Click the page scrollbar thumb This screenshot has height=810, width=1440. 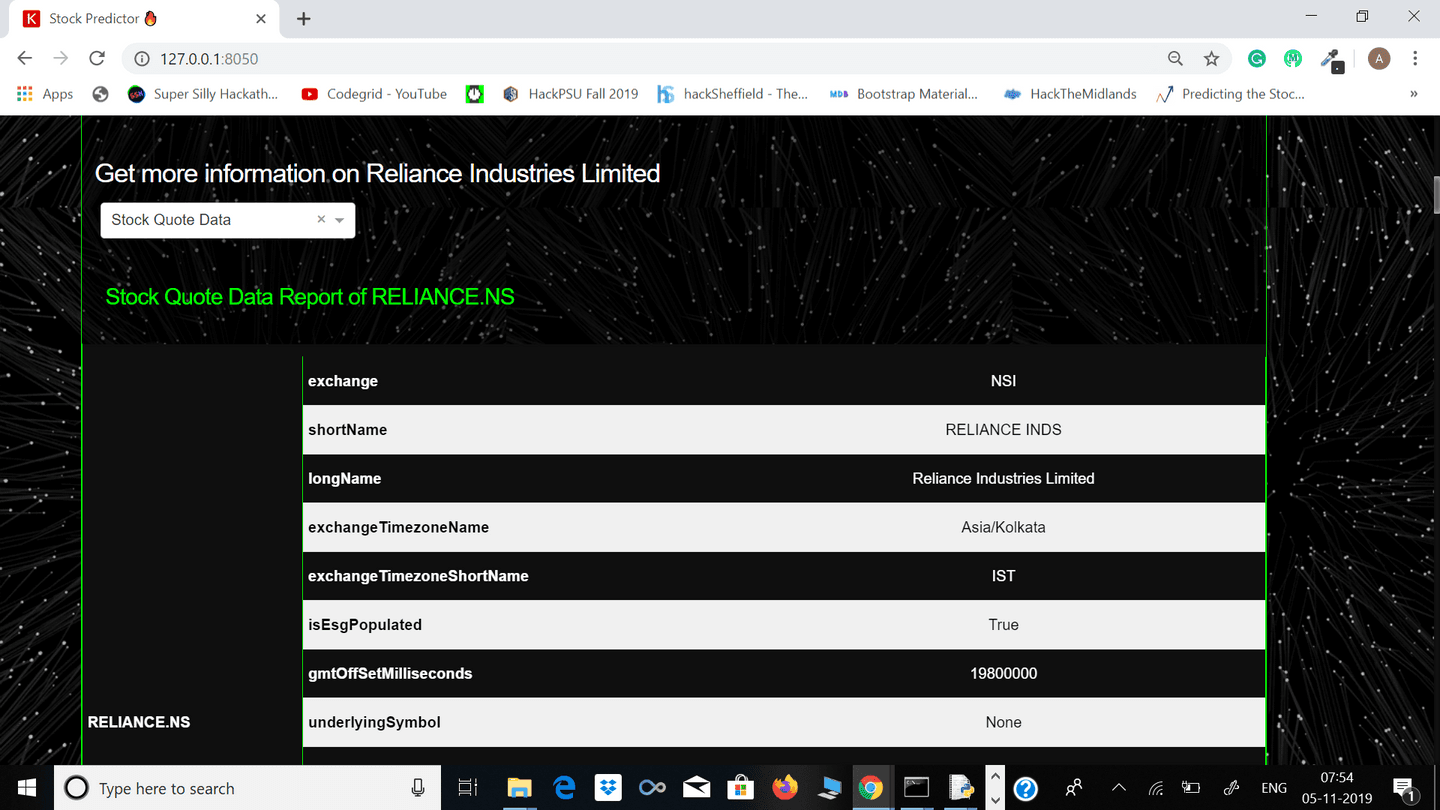point(1435,195)
